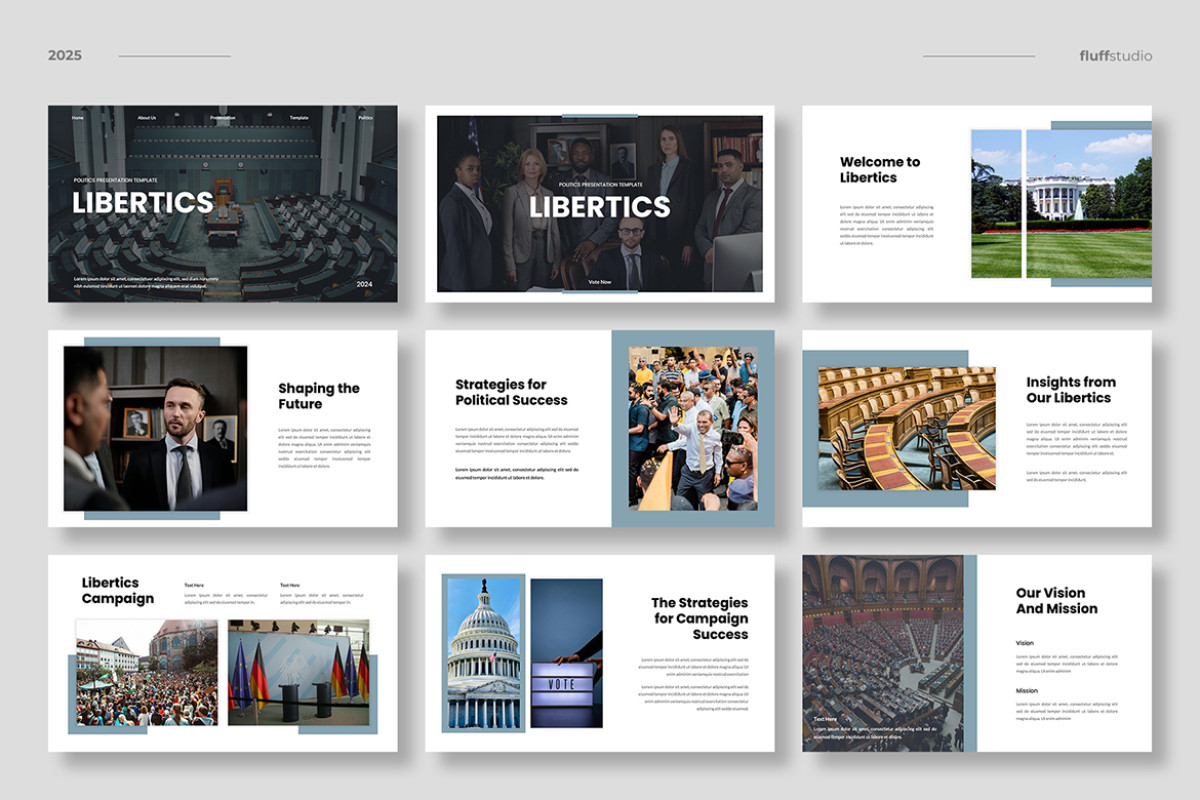The width and height of the screenshot is (1200, 800).
Task: Click the crowd protest image on Strategies slide
Action: [691, 428]
